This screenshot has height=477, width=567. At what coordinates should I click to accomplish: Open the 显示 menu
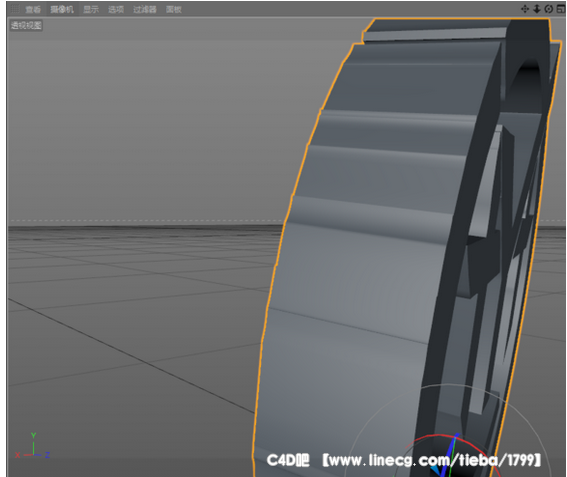(91, 9)
